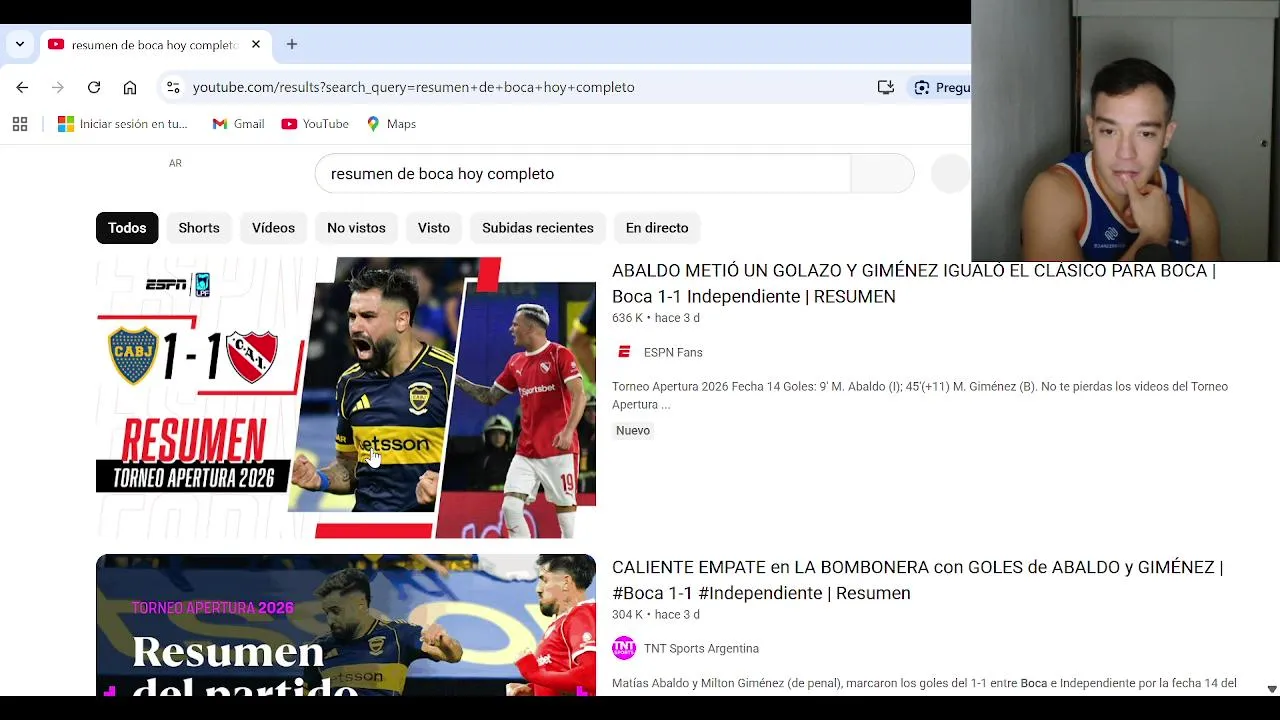This screenshot has width=1280, height=720.
Task: Open the tab search dropdown arrow
Action: coord(19,44)
